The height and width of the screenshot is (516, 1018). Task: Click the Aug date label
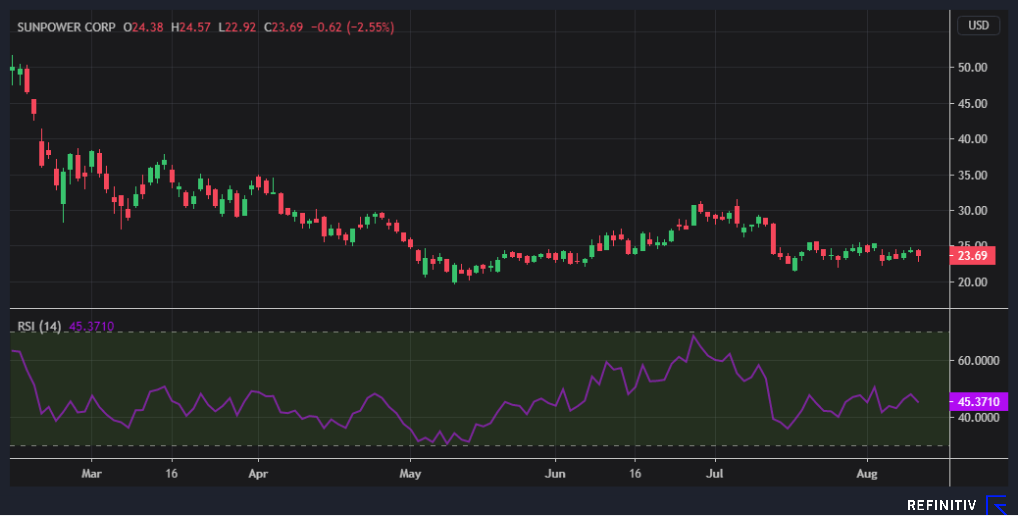tap(867, 474)
